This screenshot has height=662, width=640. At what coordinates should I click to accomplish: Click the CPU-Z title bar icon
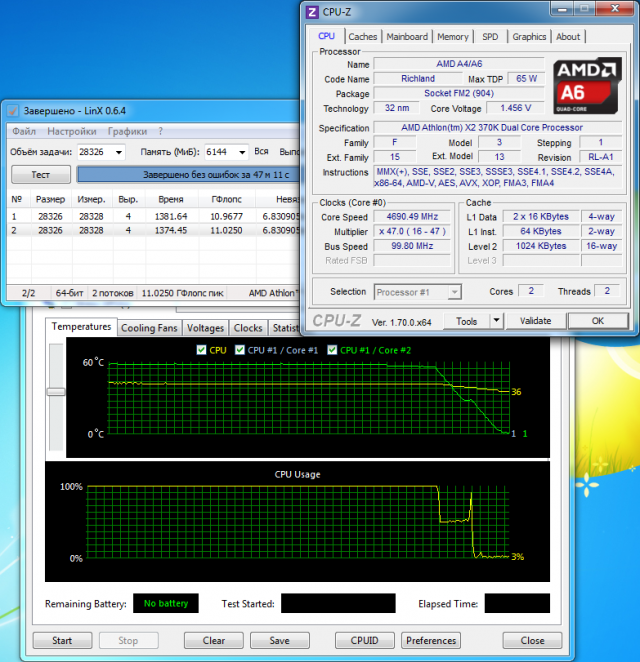pyautogui.click(x=312, y=12)
